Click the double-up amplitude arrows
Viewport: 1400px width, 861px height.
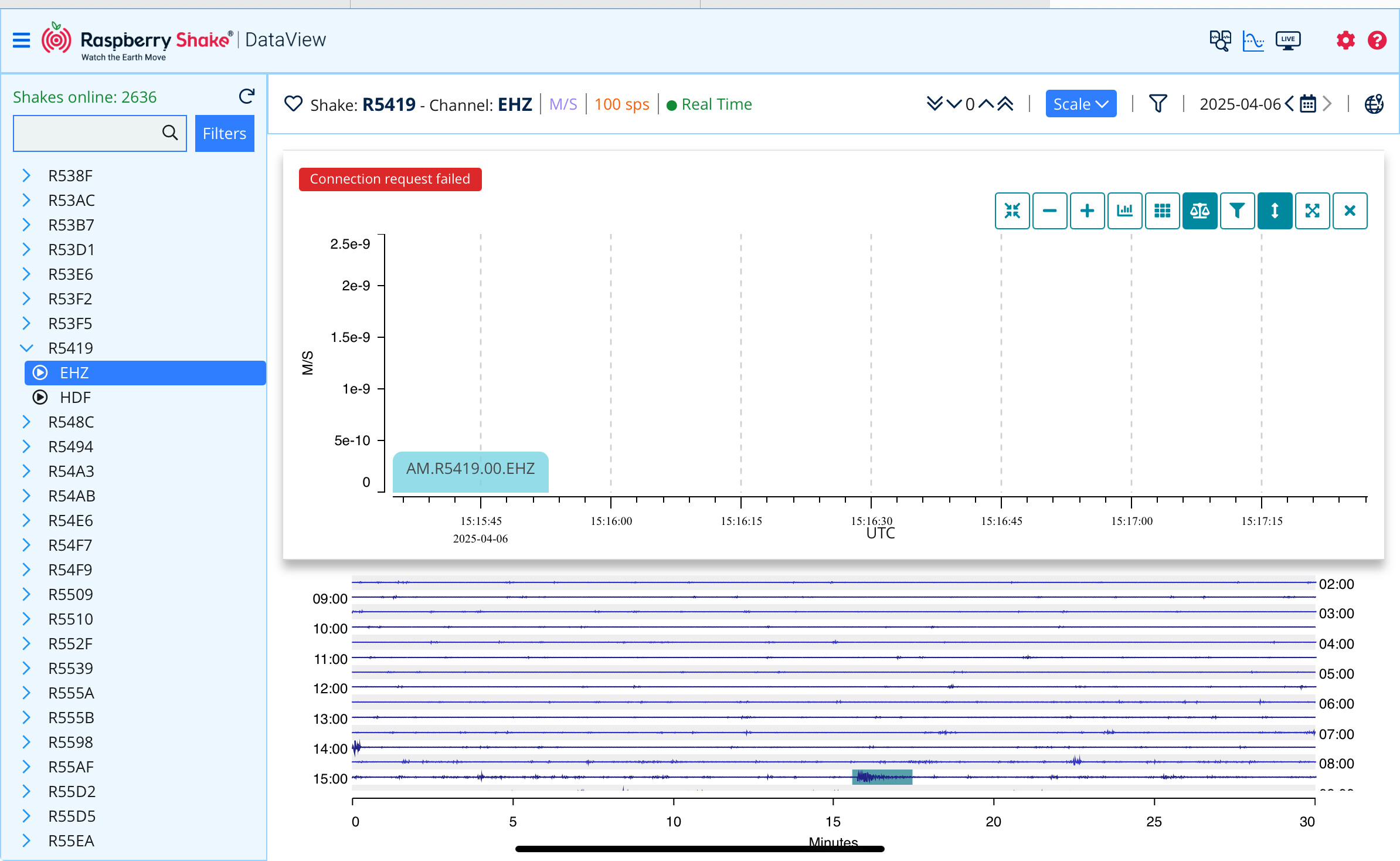pos(1005,104)
